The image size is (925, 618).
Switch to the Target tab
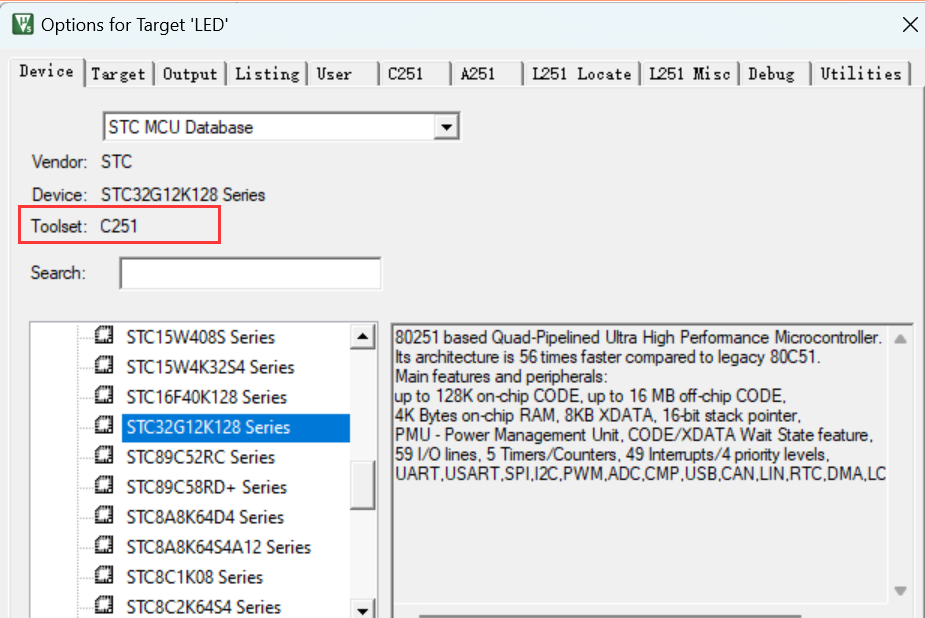pos(119,74)
